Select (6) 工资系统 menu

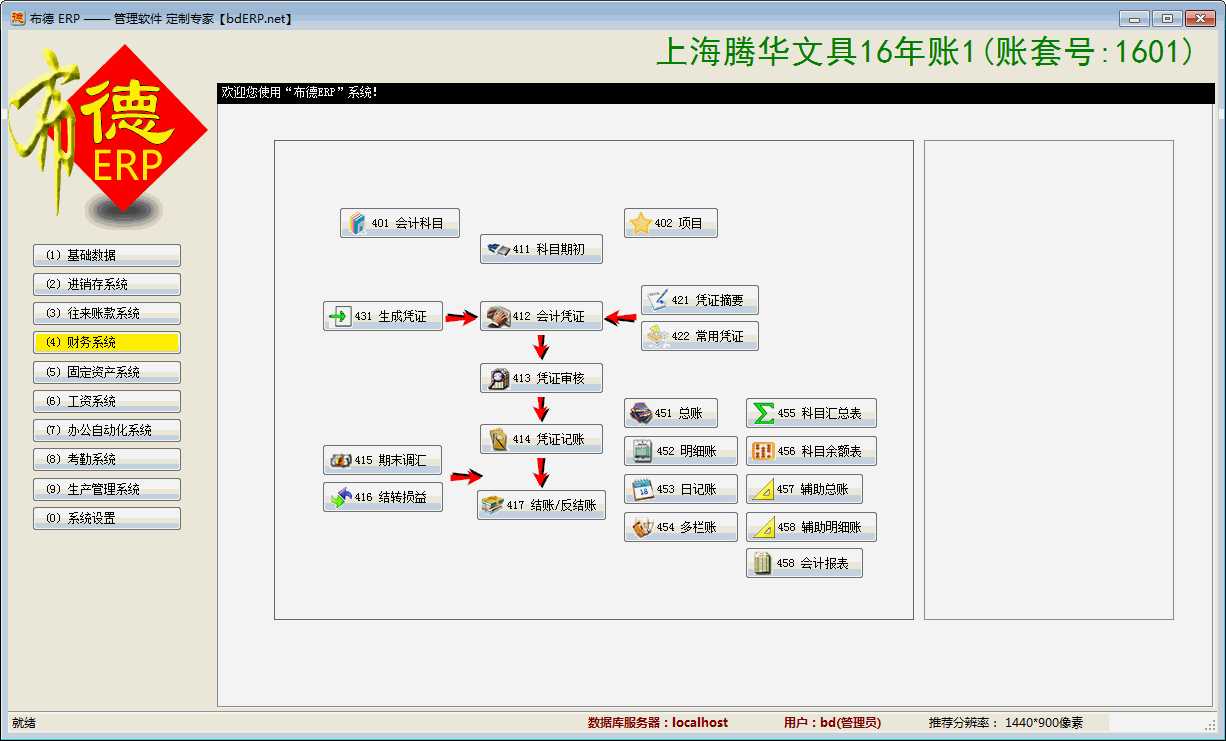click(107, 401)
